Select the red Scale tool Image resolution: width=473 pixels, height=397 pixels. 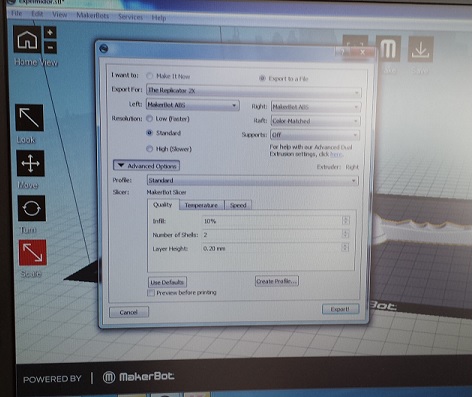[33, 252]
